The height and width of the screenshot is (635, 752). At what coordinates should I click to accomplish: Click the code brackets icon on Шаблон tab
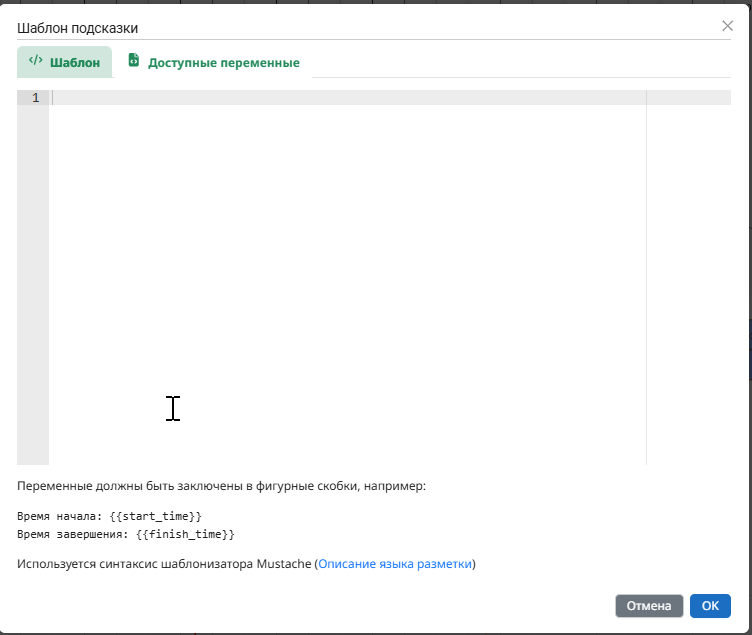[35, 60]
